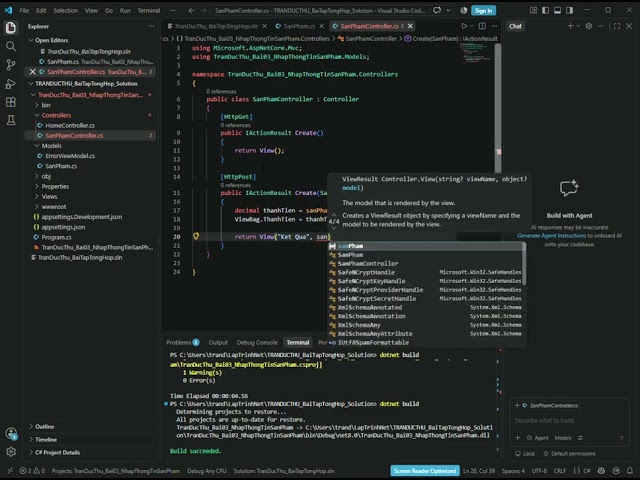
Task: Open the Selection menu
Action: pyautogui.click(x=65, y=11)
